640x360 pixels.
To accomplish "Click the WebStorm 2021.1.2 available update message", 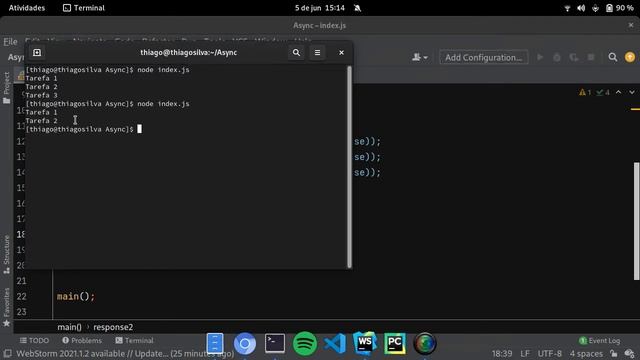I will 125,353.
